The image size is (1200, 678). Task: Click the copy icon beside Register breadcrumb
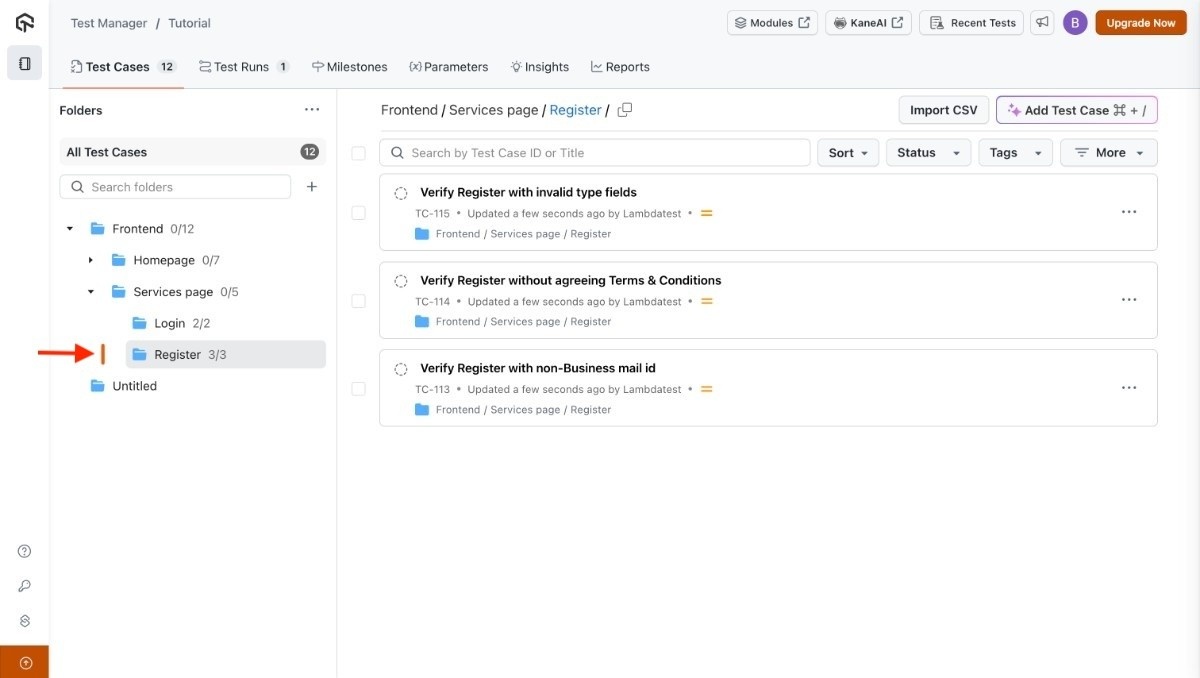tap(625, 110)
